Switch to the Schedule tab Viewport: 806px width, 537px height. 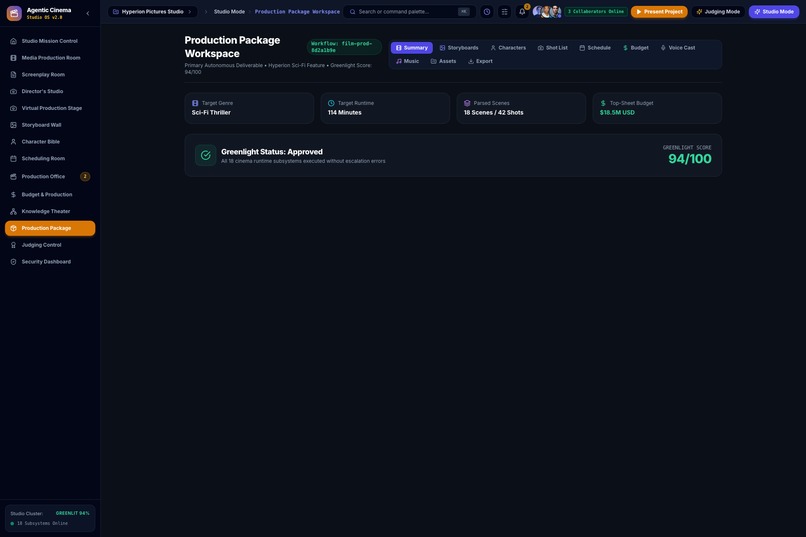coord(595,48)
